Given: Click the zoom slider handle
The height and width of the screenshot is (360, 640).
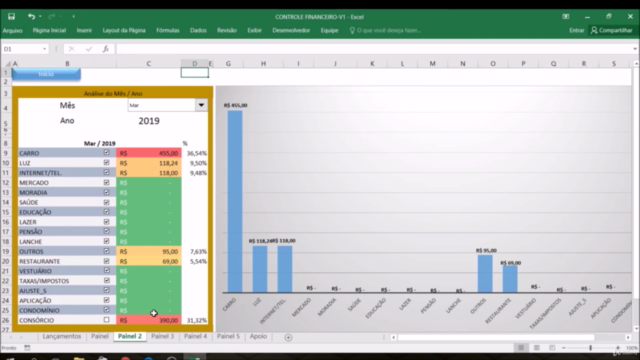Looking at the screenshot, I should [590, 348].
